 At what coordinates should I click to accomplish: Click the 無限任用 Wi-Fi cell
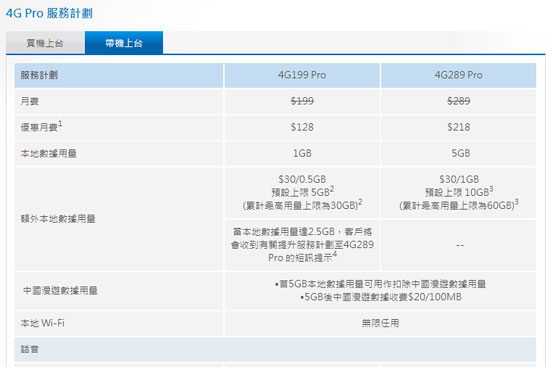point(381,323)
